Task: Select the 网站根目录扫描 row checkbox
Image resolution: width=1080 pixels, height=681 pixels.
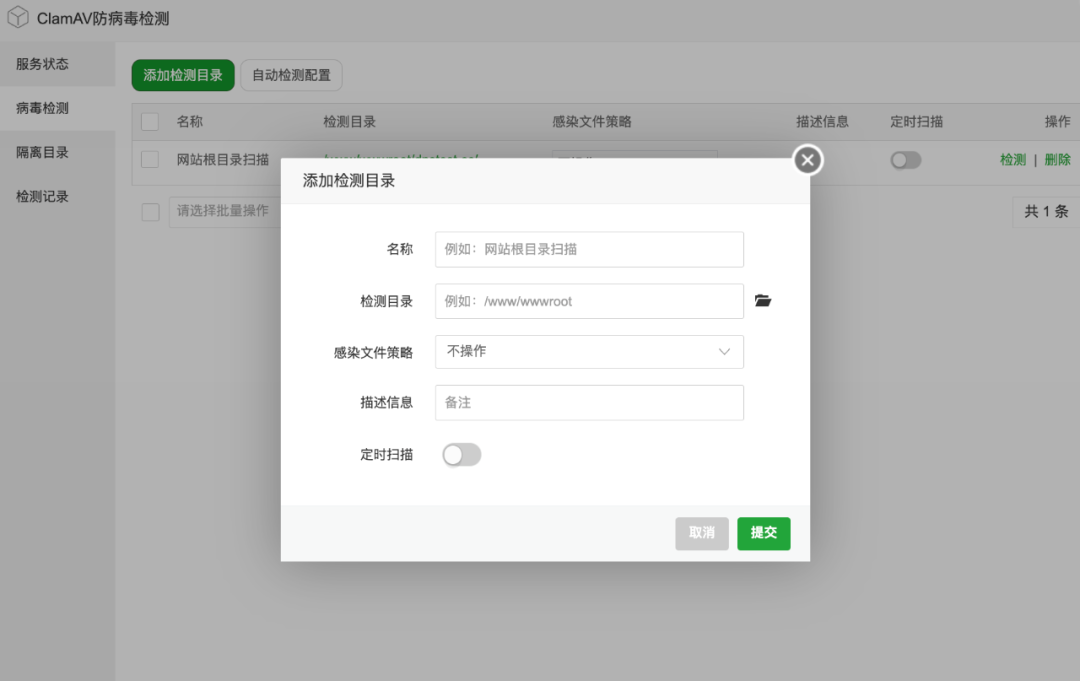Action: (x=150, y=159)
